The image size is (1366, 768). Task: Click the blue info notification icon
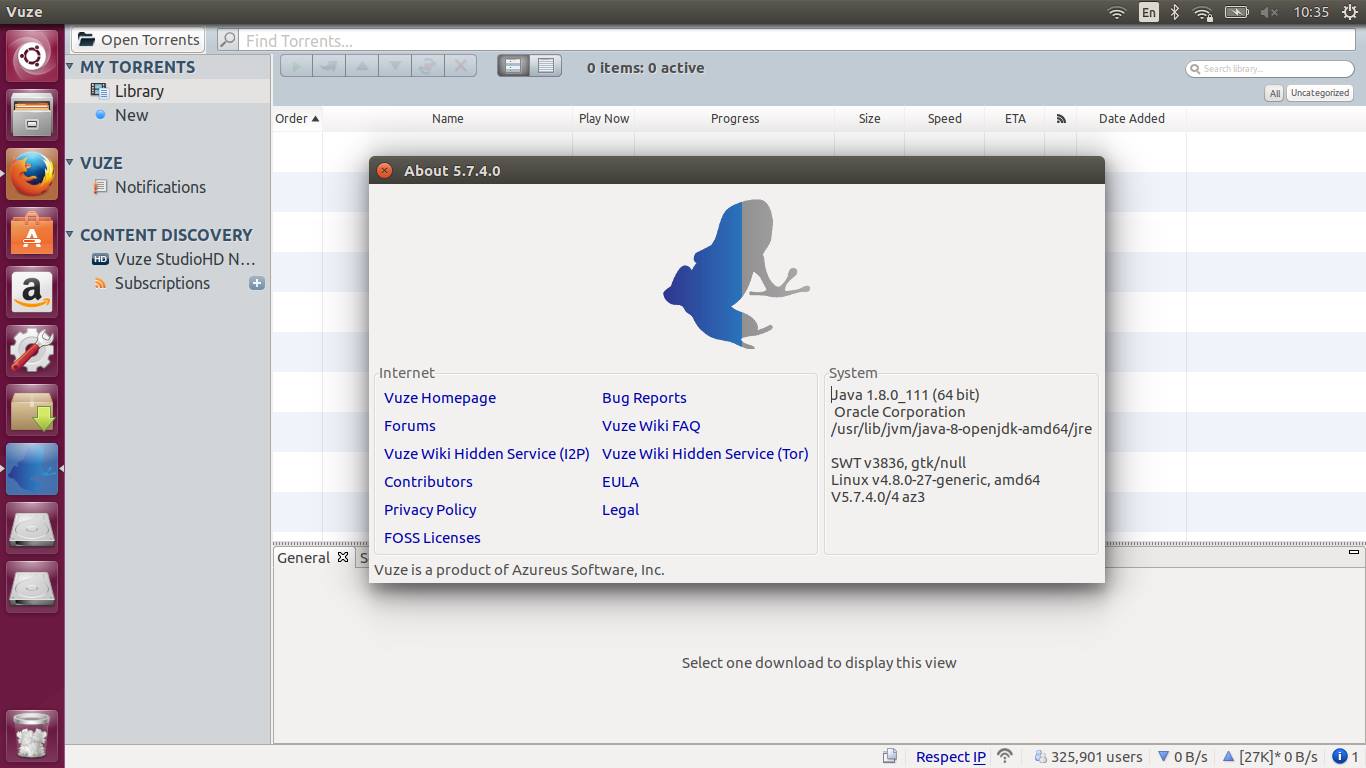pyautogui.click(x=1339, y=757)
